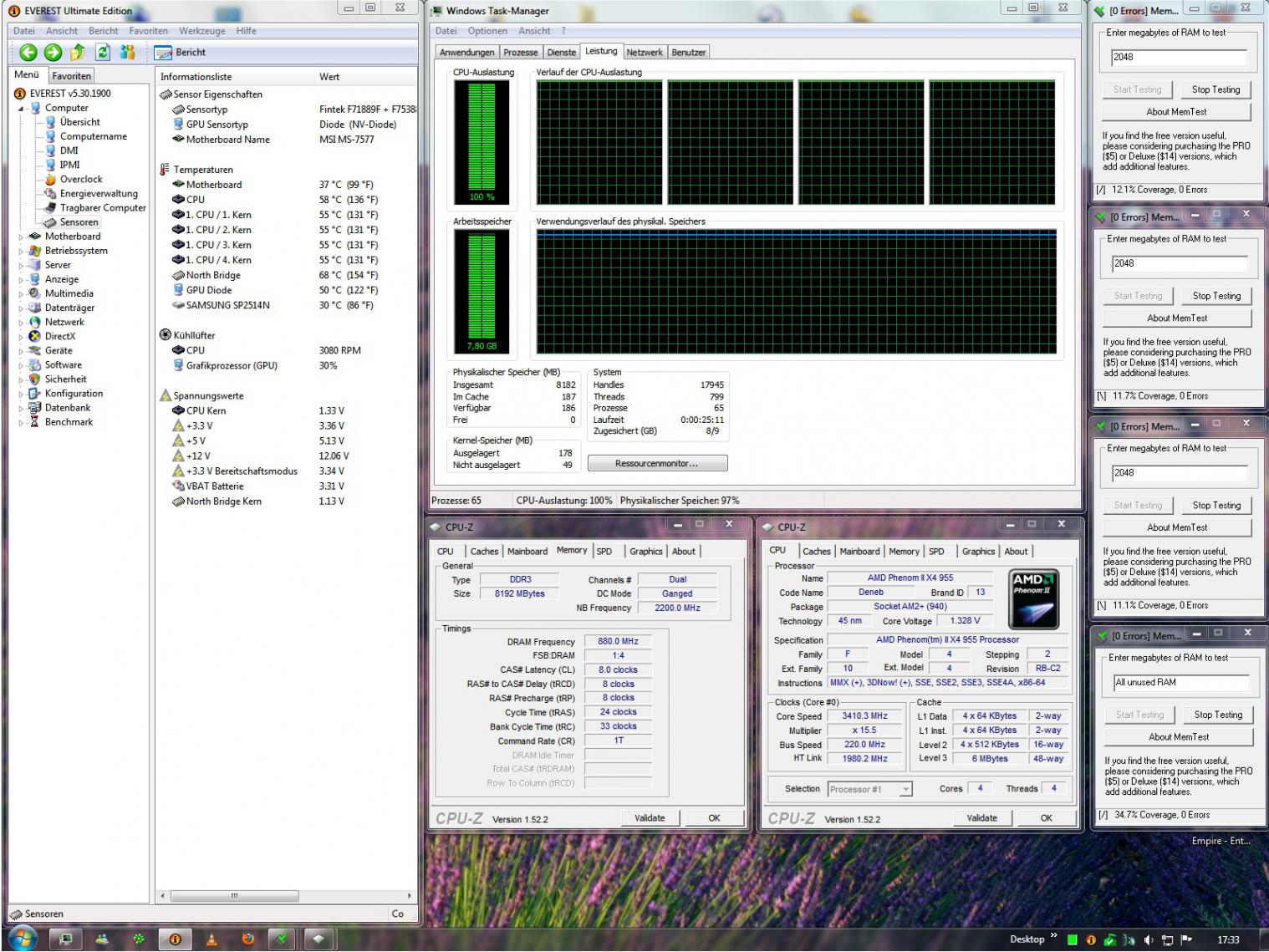Open the Hilfe menu in EVEREST
The width and height of the screenshot is (1269, 952).
[x=246, y=31]
